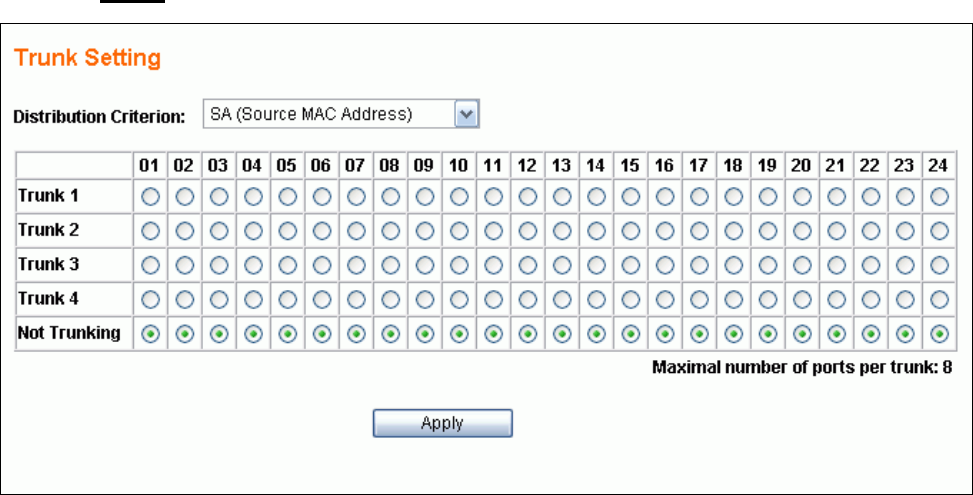Click the SA (Source MAC Address) combo box
973x495 pixels.
point(330,114)
